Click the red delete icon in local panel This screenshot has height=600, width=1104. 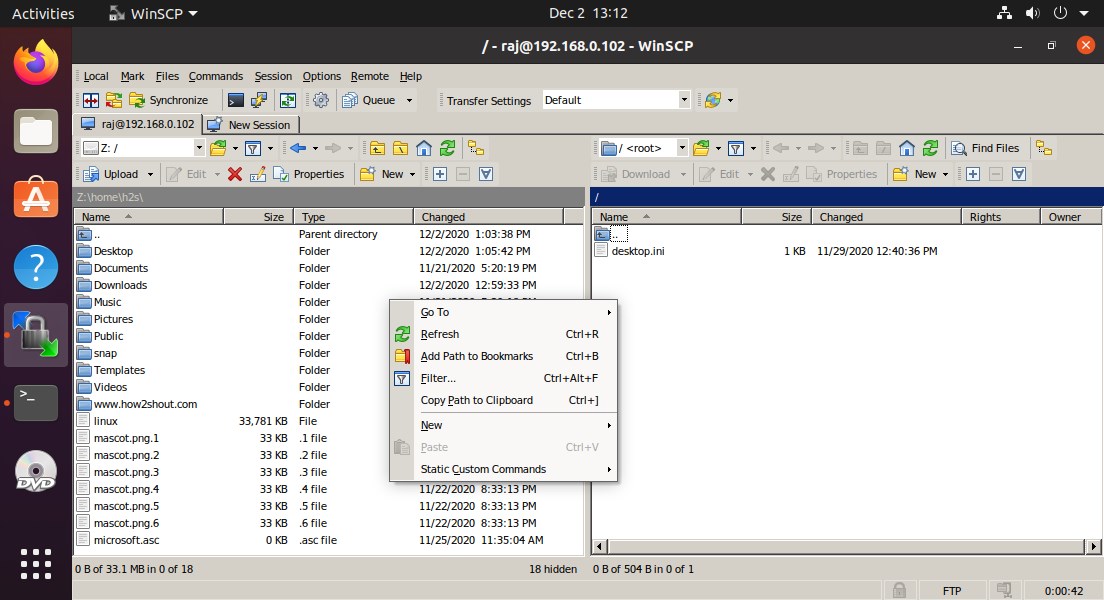pyautogui.click(x=235, y=174)
